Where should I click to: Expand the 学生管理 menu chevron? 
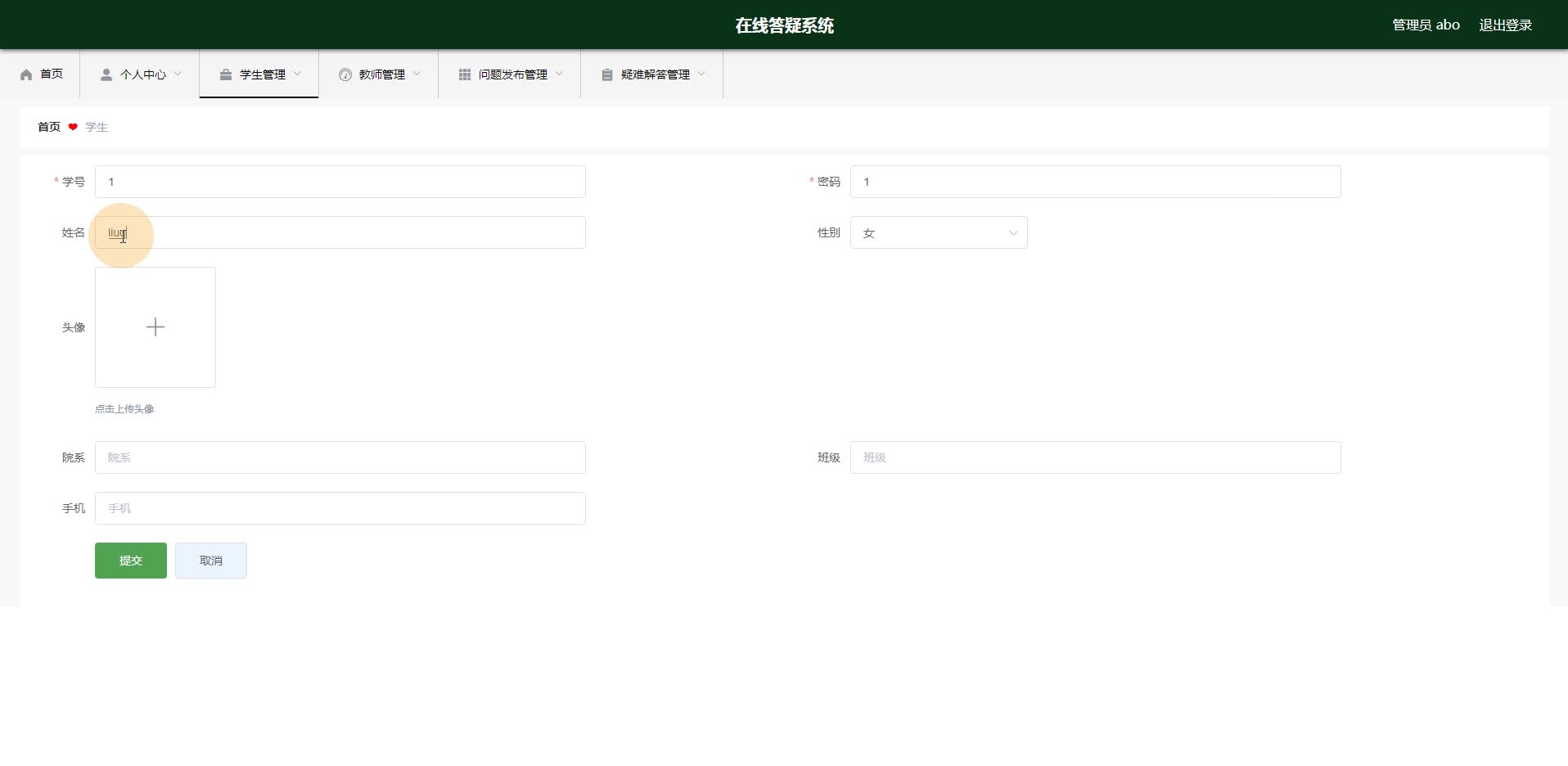coord(297,74)
